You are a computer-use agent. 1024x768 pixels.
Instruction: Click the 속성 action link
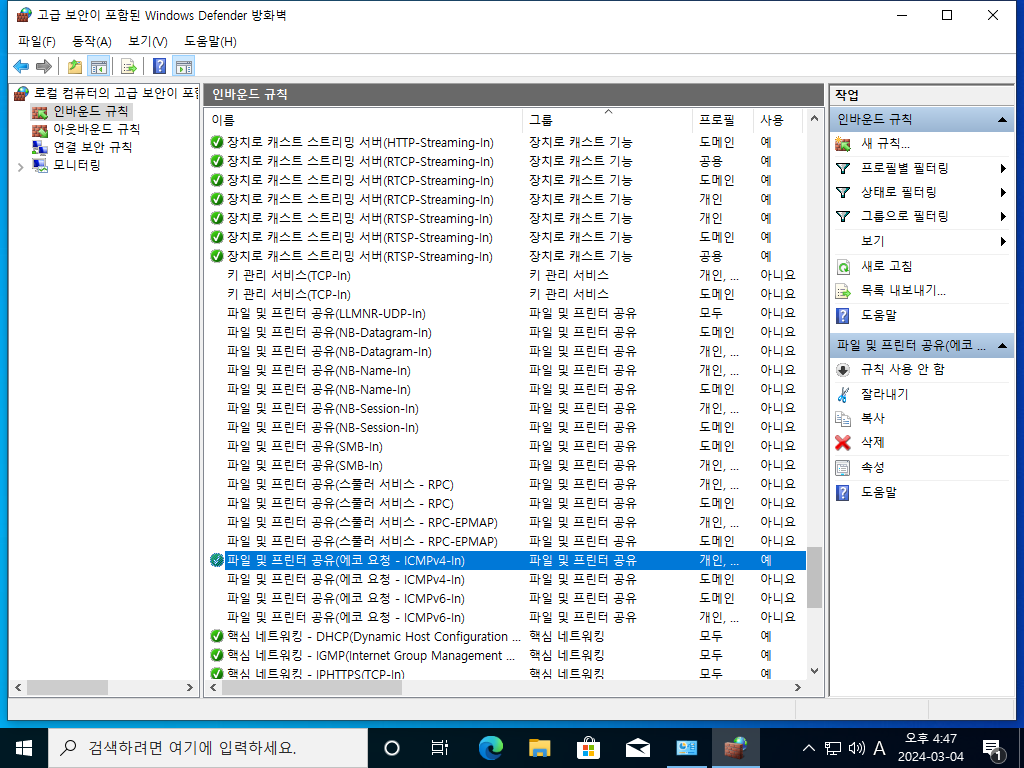point(872,468)
